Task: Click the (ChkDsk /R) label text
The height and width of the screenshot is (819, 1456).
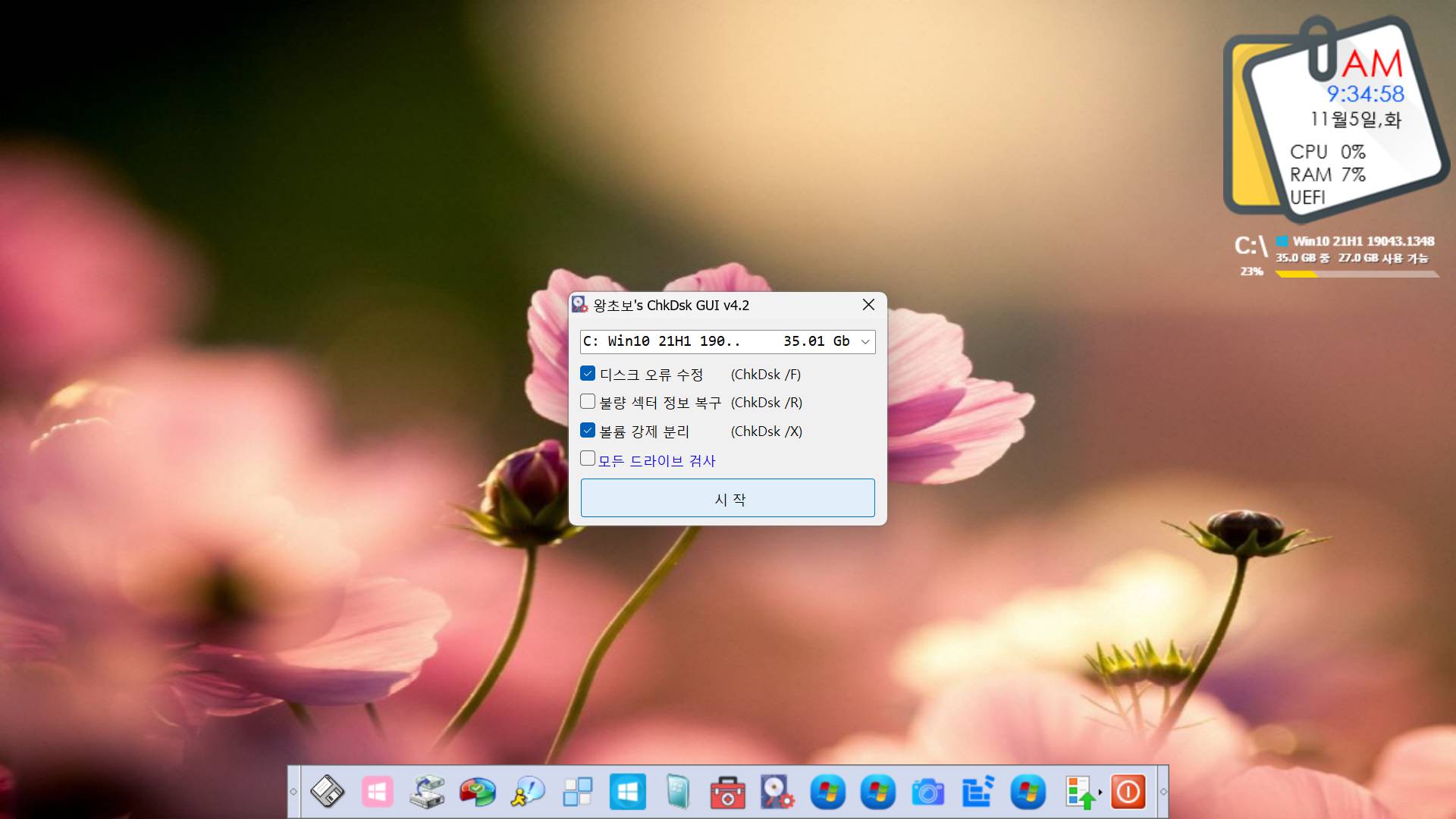Action: pos(767,403)
